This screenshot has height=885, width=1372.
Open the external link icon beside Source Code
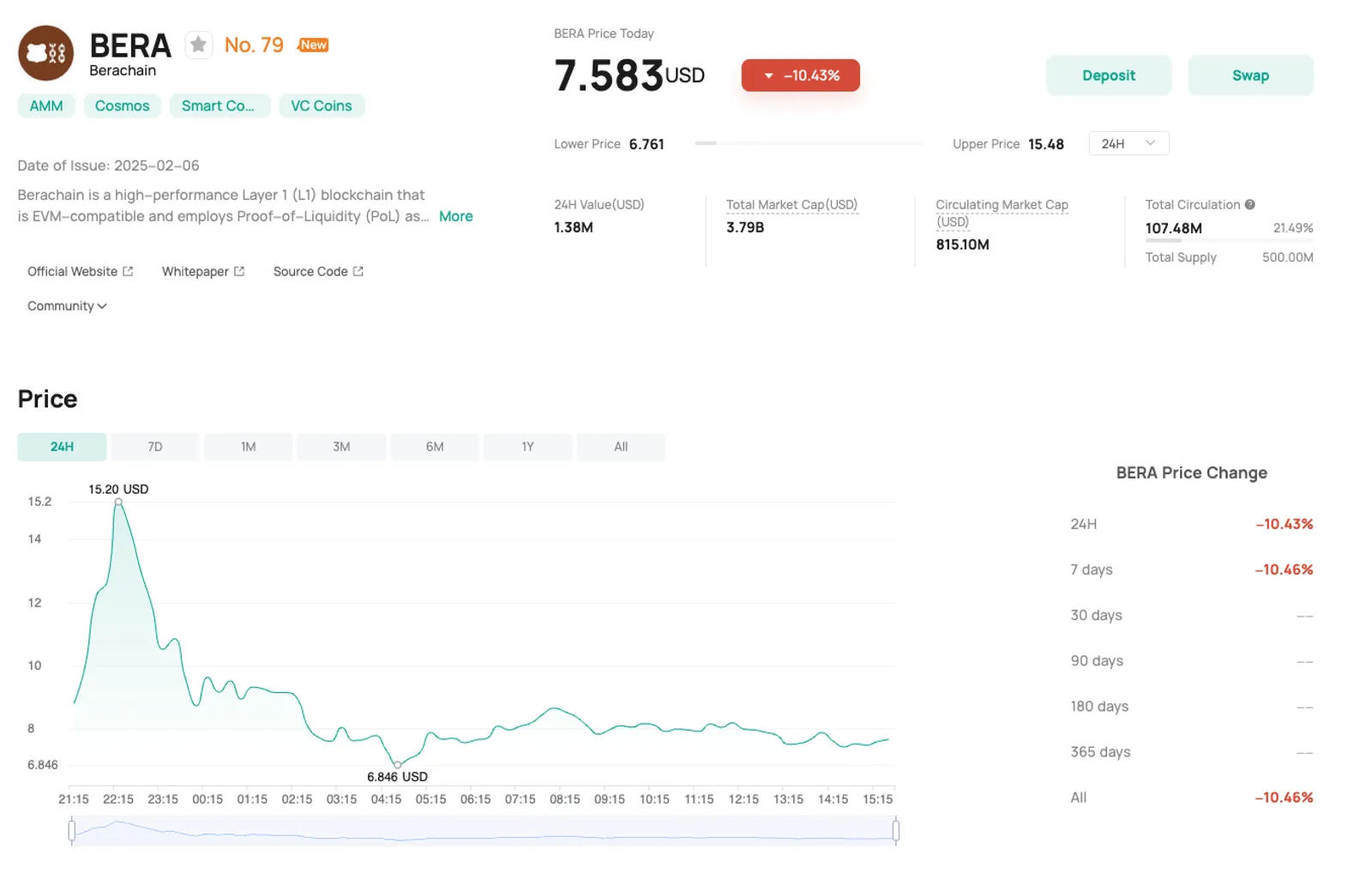358,271
